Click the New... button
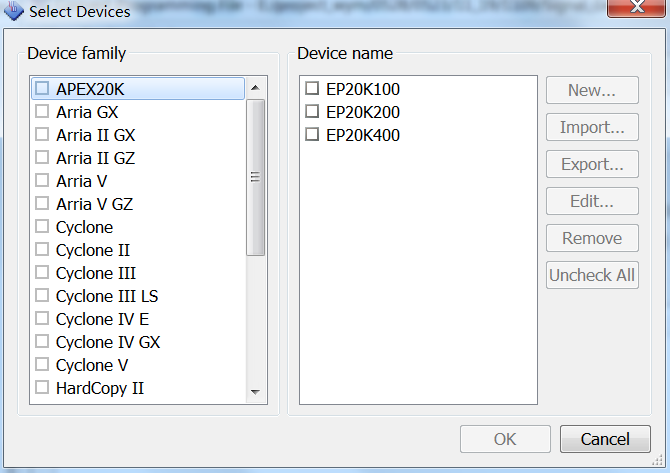 (592, 90)
